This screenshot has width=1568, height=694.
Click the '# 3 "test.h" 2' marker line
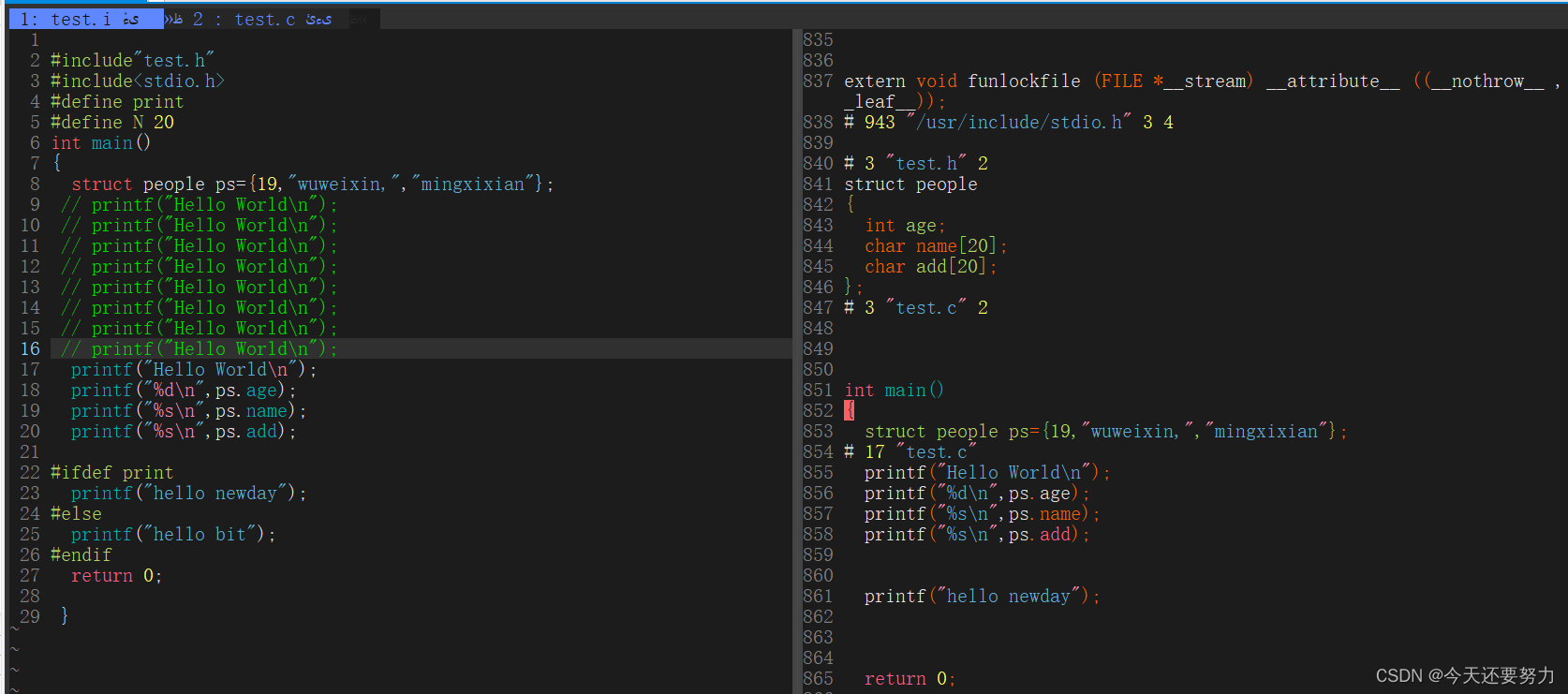(x=916, y=164)
